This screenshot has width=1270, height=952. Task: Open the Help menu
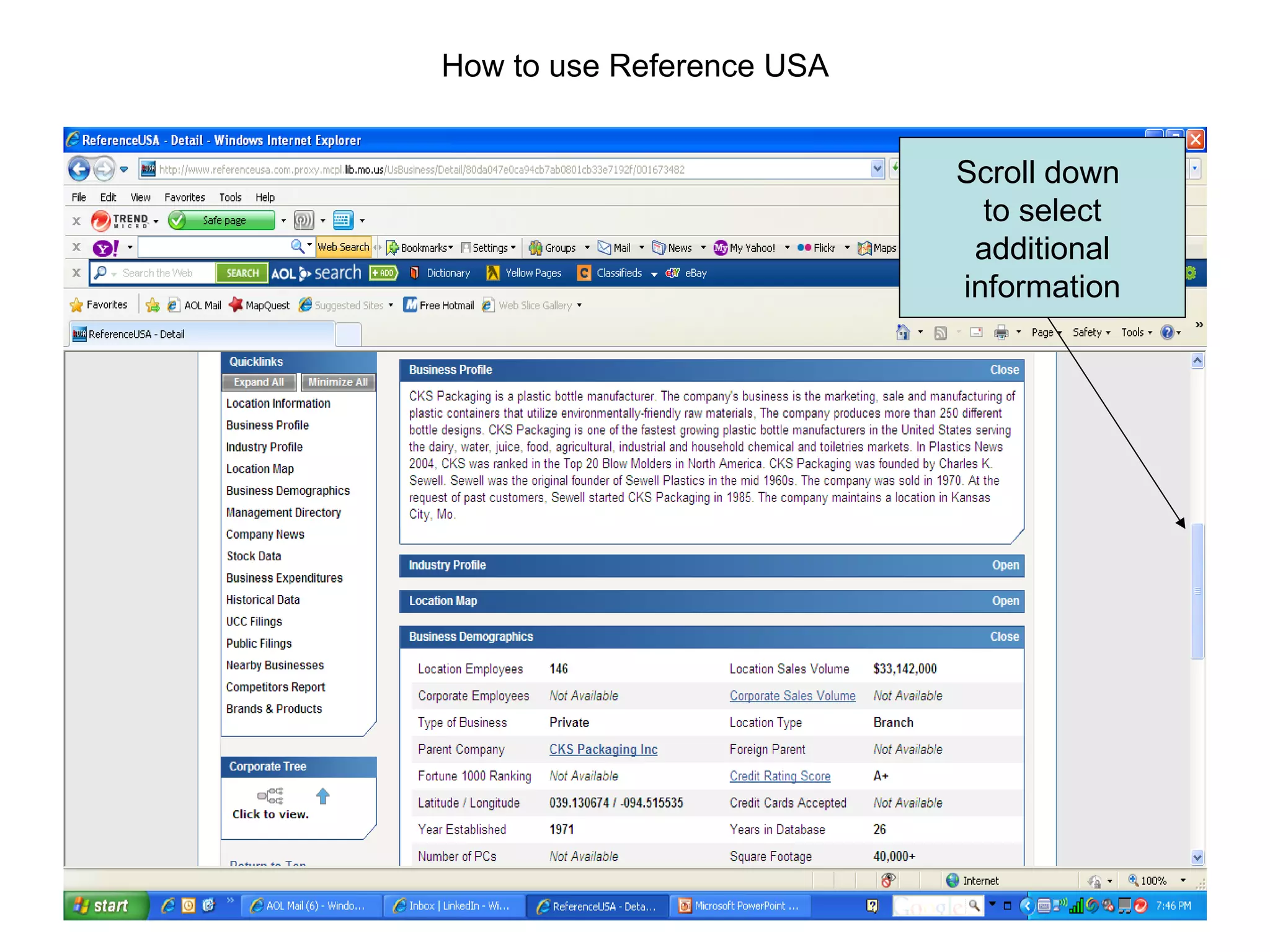(265, 197)
